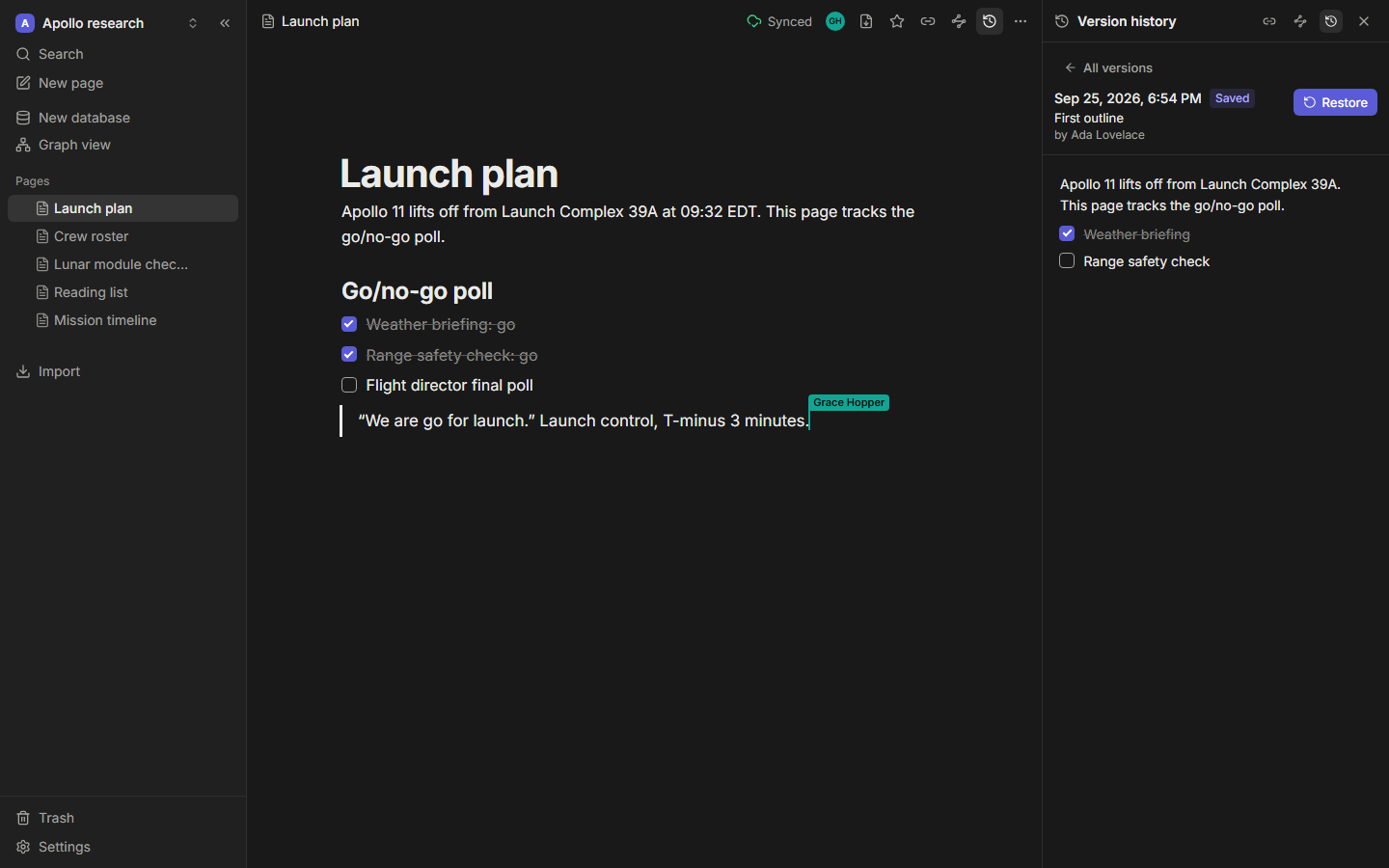Open the Graph view
This screenshot has width=1389, height=868.
(123, 145)
